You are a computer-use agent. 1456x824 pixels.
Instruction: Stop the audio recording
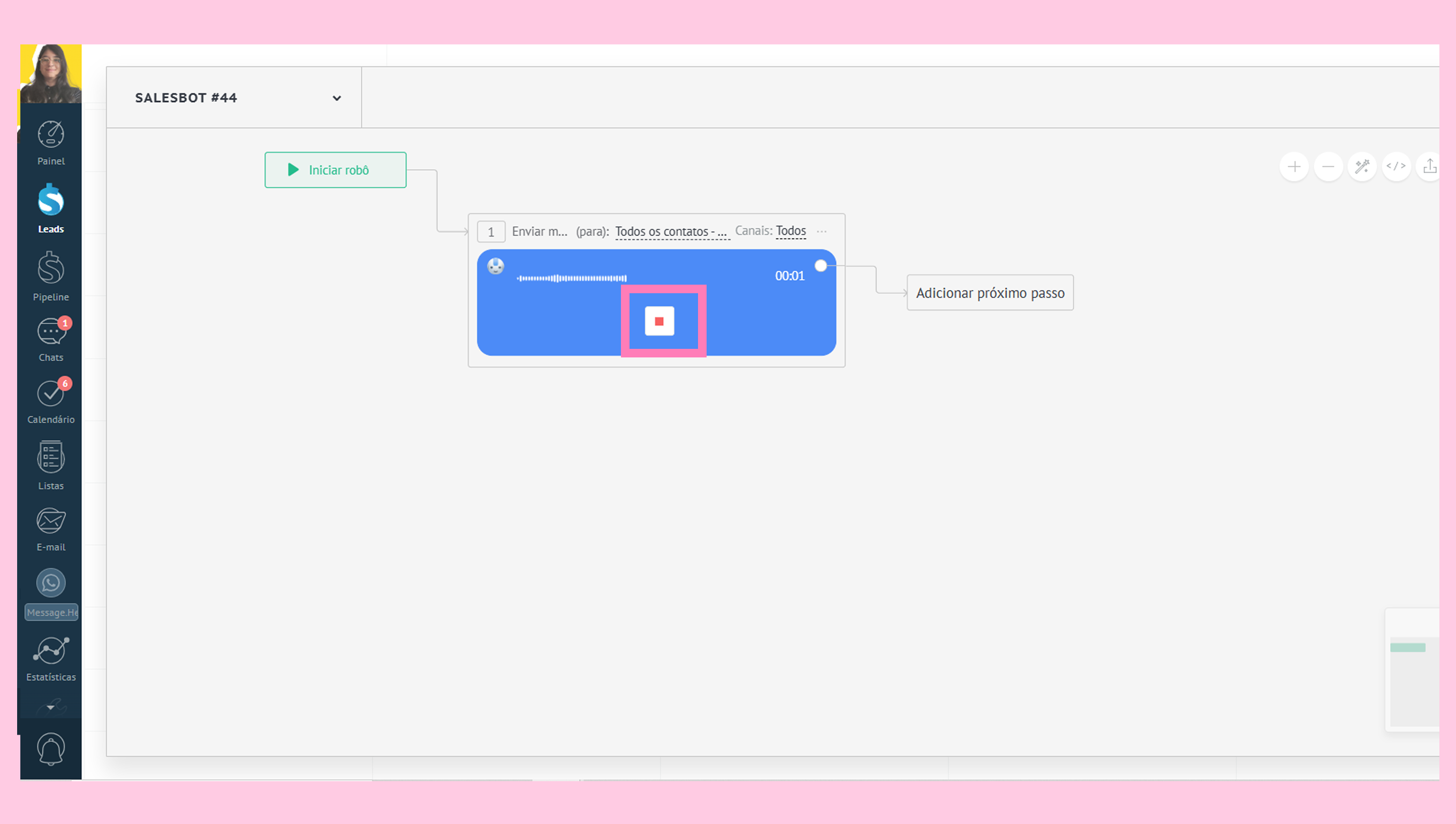[x=659, y=321]
